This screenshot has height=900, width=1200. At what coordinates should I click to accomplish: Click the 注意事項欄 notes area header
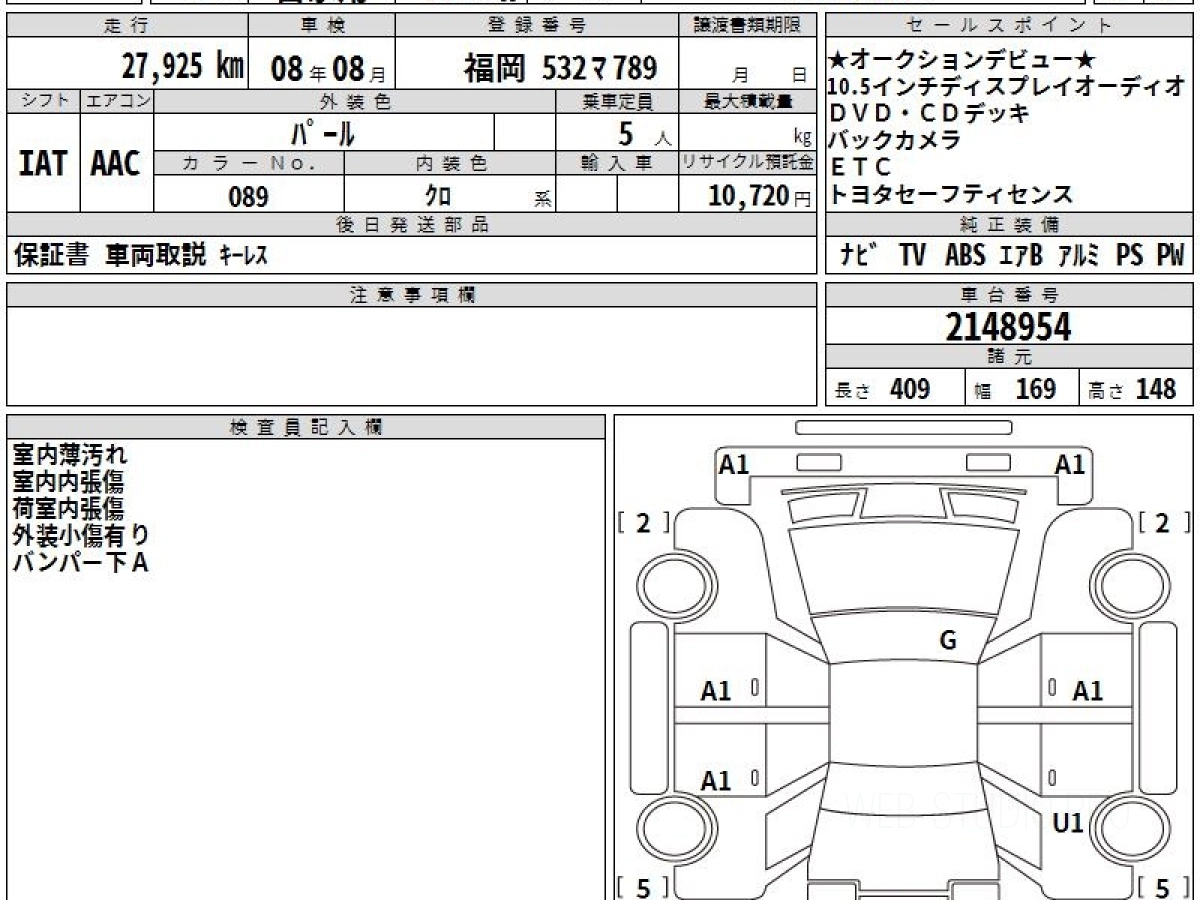click(411, 295)
